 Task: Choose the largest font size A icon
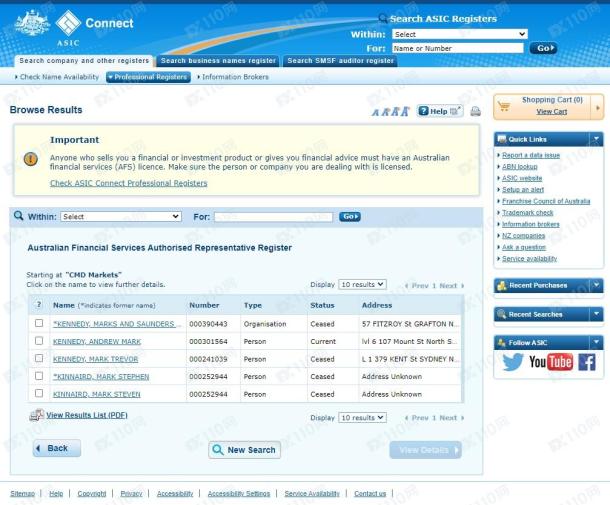[405, 111]
